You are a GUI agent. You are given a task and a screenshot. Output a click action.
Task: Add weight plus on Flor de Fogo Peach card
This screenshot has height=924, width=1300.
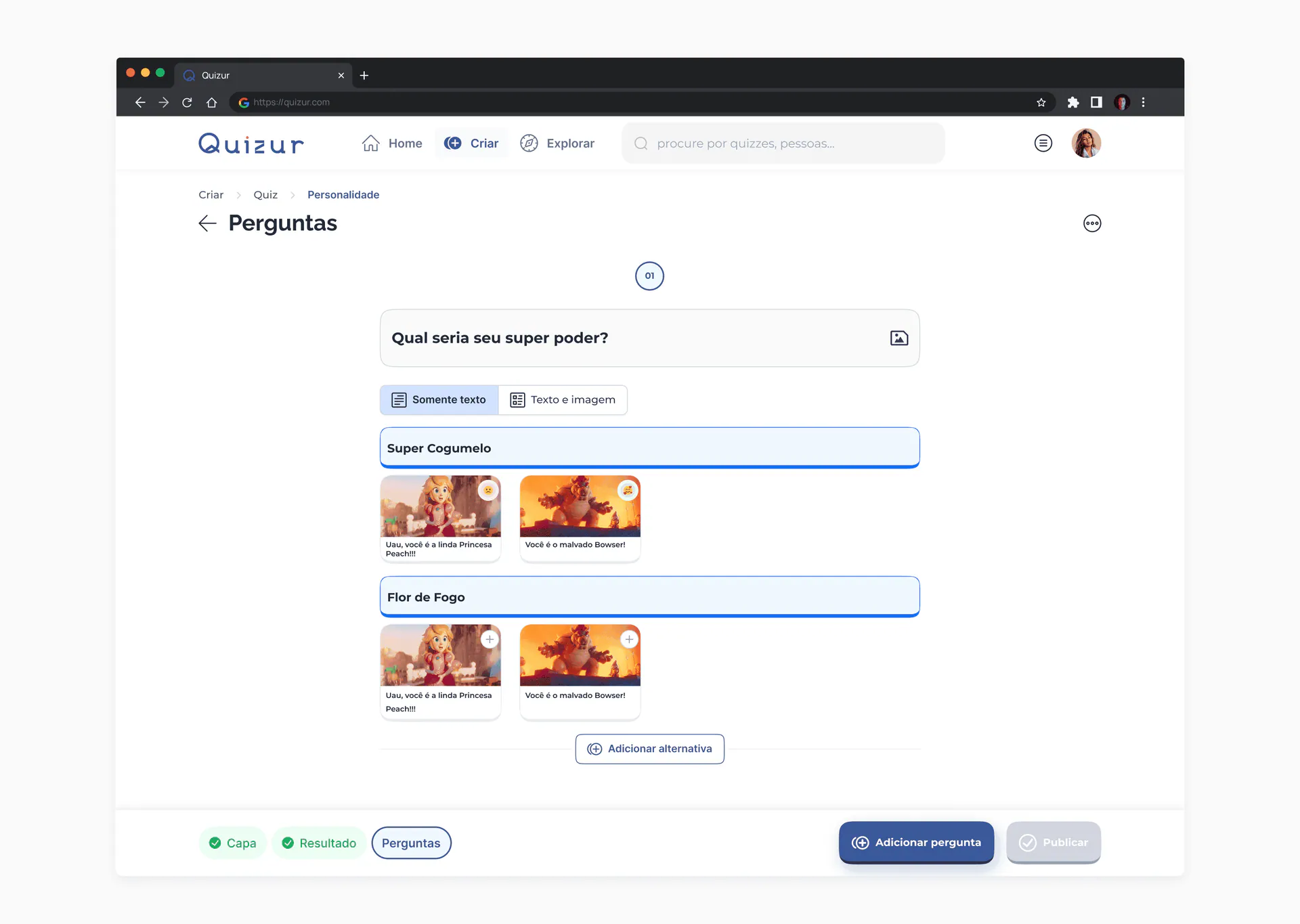[x=490, y=639]
